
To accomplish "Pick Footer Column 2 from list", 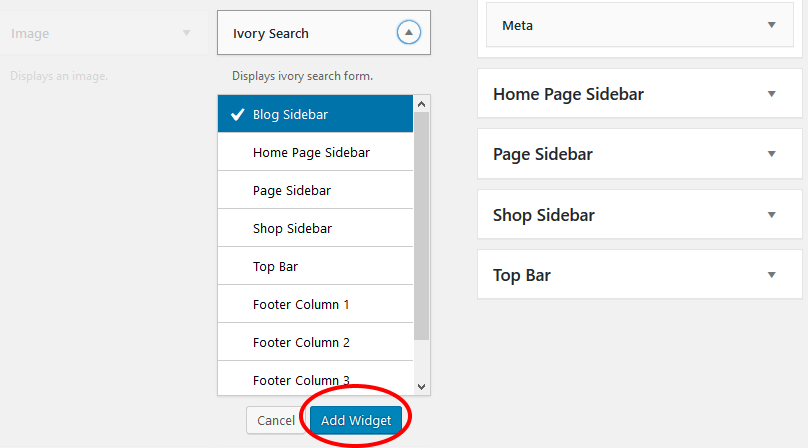I will pos(315,342).
